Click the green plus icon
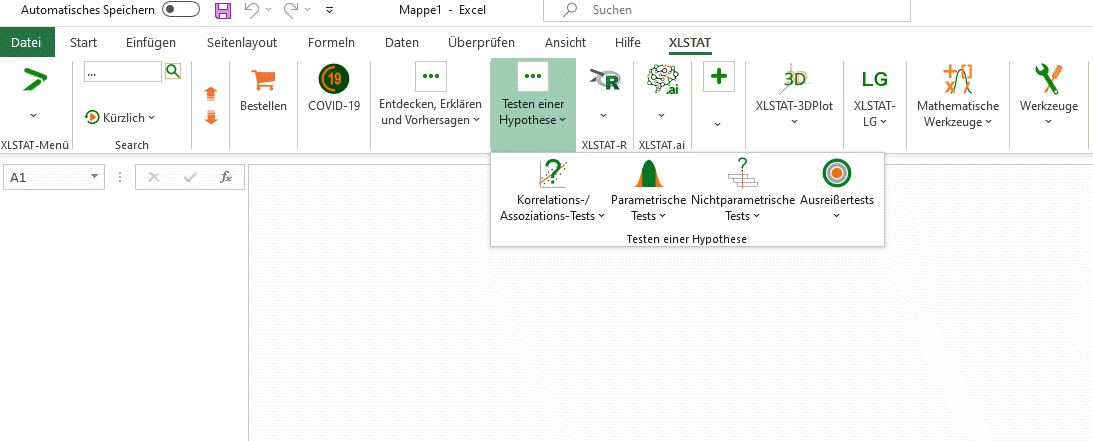The height and width of the screenshot is (441, 1093). [x=718, y=77]
